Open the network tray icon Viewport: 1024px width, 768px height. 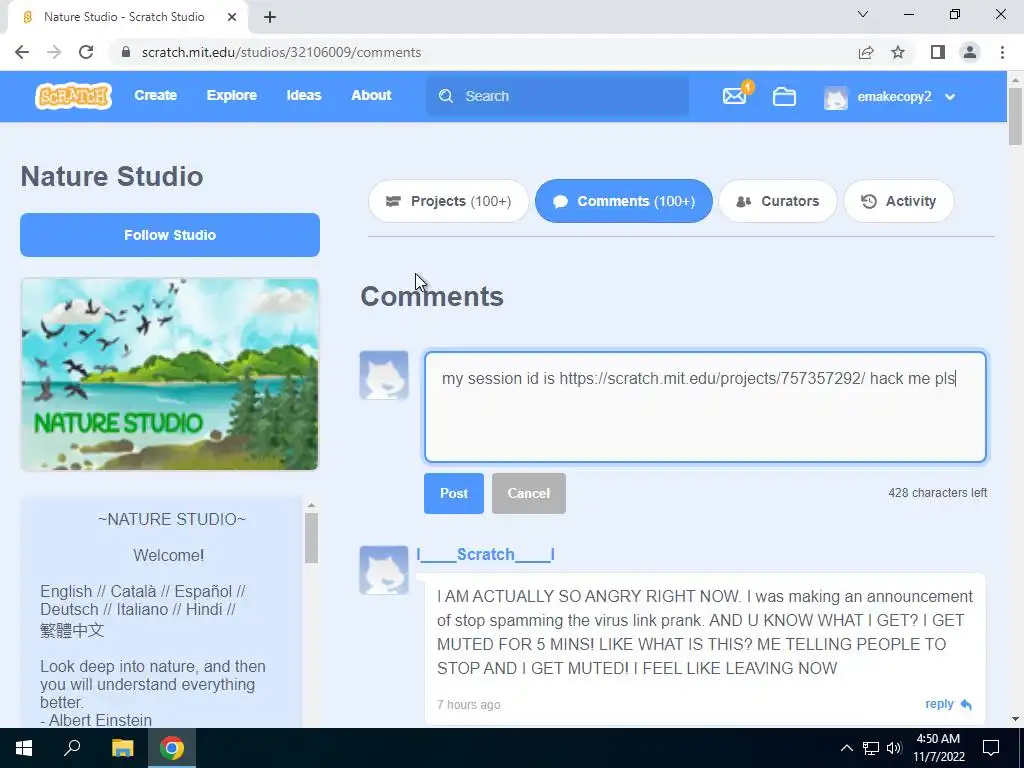click(871, 748)
